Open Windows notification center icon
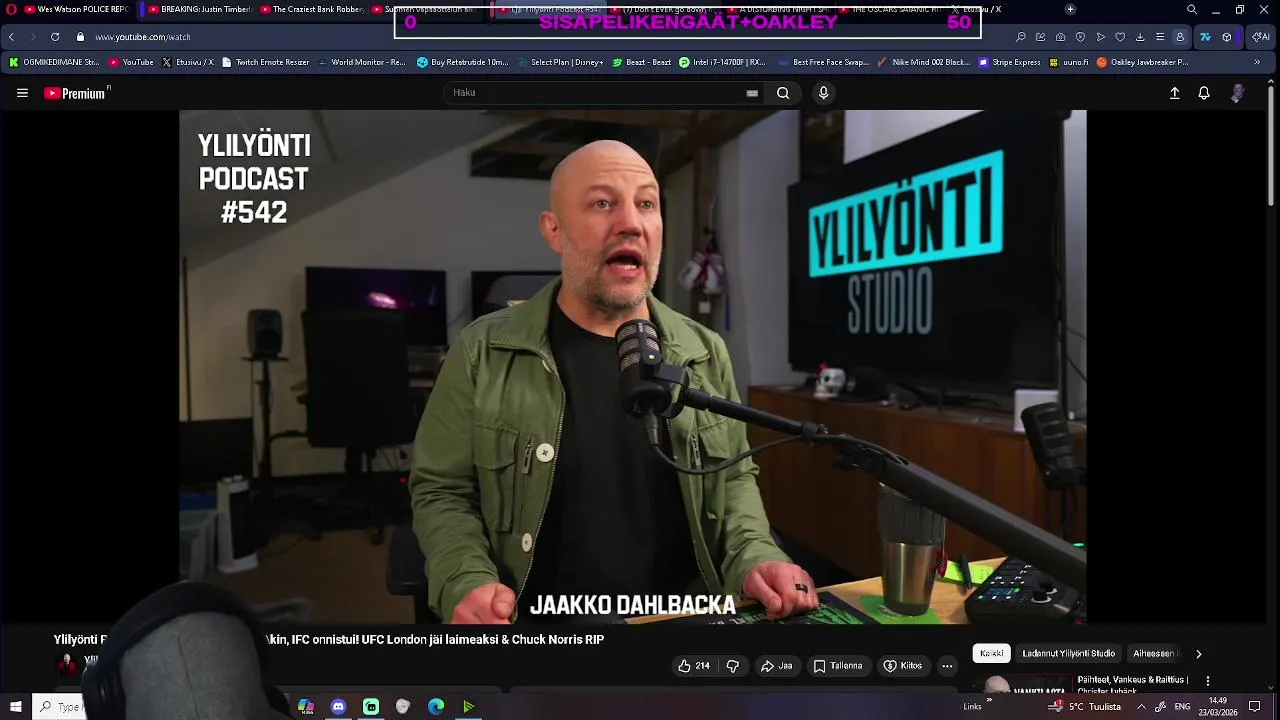1280x720 pixels. point(1255,707)
